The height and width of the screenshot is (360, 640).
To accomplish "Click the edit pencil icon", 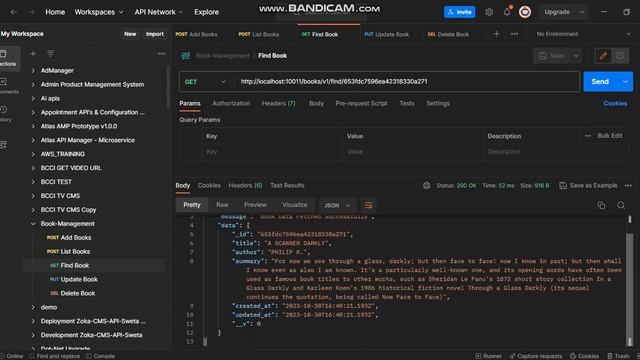I will (x=603, y=56).
